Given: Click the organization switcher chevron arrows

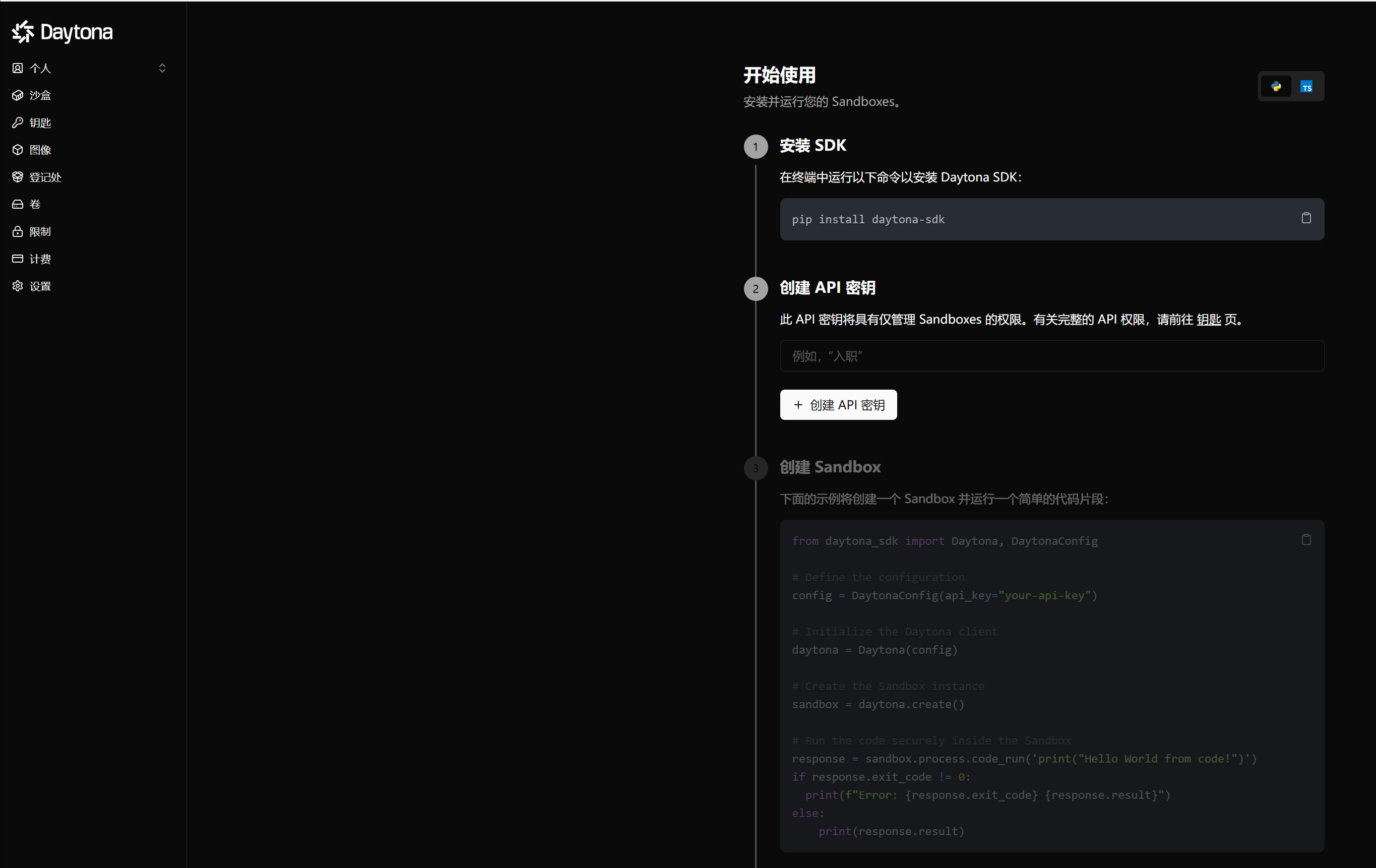Looking at the screenshot, I should click(162, 69).
